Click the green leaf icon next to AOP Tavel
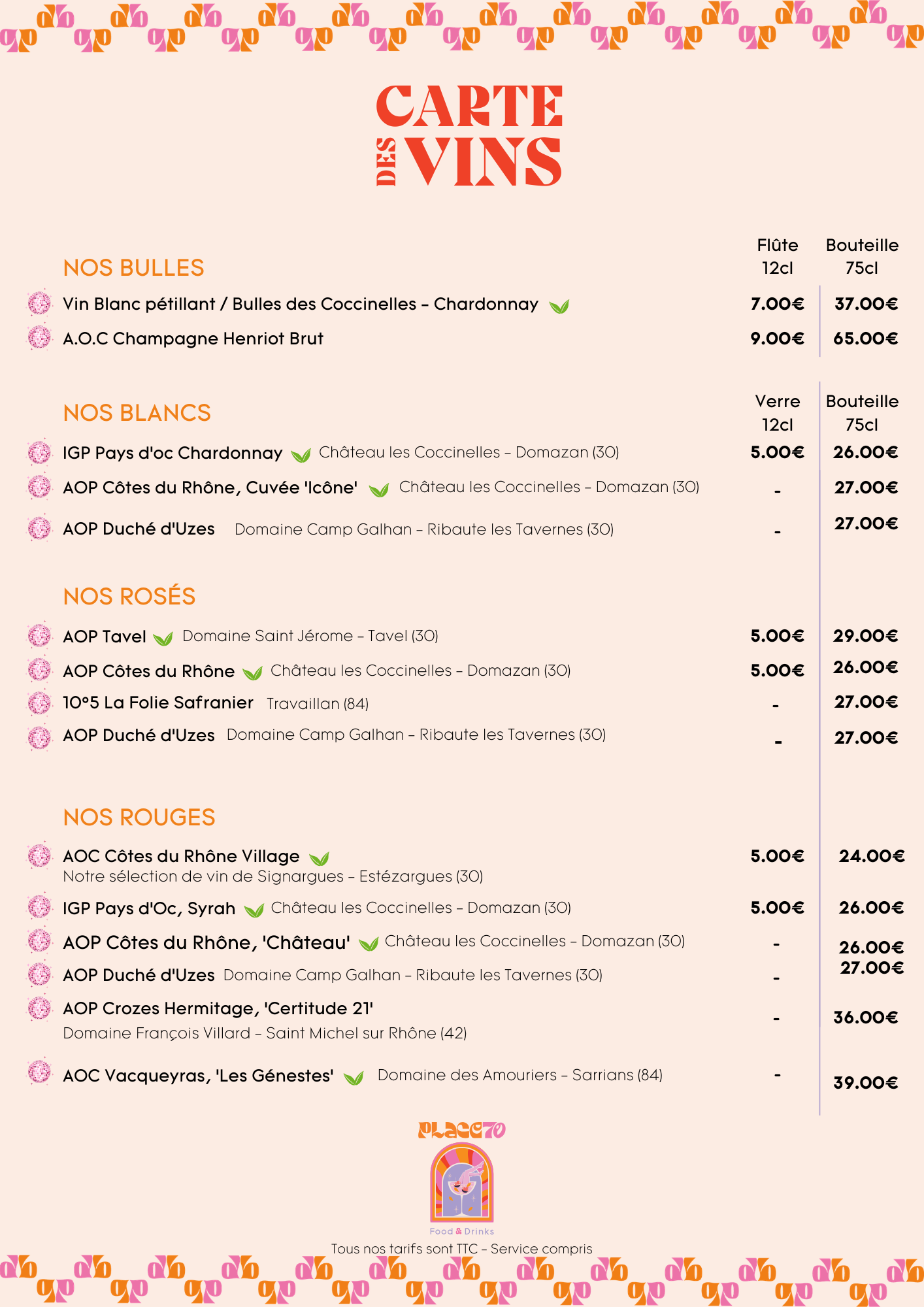924x1307 pixels. [x=163, y=638]
